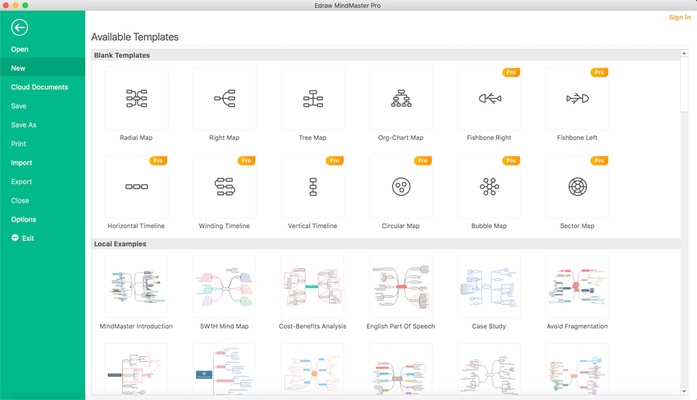Go back using the circled arrow icon
Screen dimensions: 697x400
pos(19,28)
